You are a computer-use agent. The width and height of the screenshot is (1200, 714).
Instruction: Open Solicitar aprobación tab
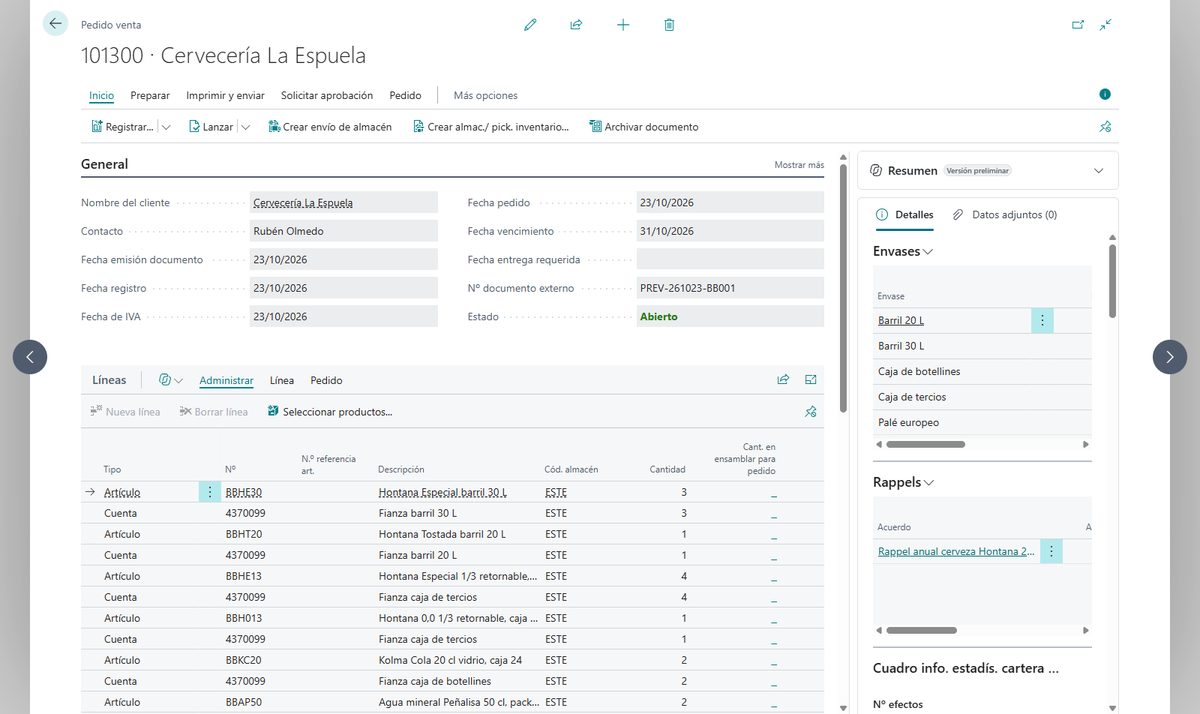(327, 95)
